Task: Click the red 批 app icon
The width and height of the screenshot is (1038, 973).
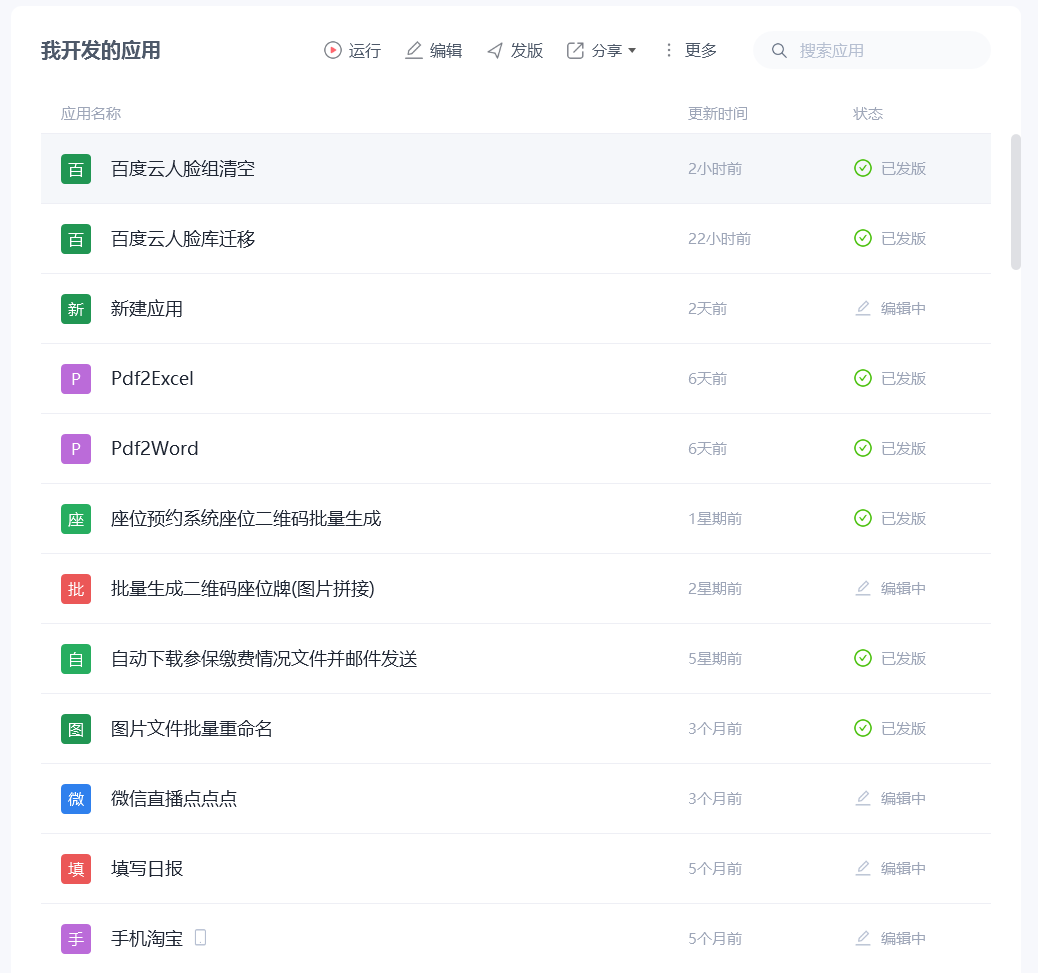Action: 75,588
